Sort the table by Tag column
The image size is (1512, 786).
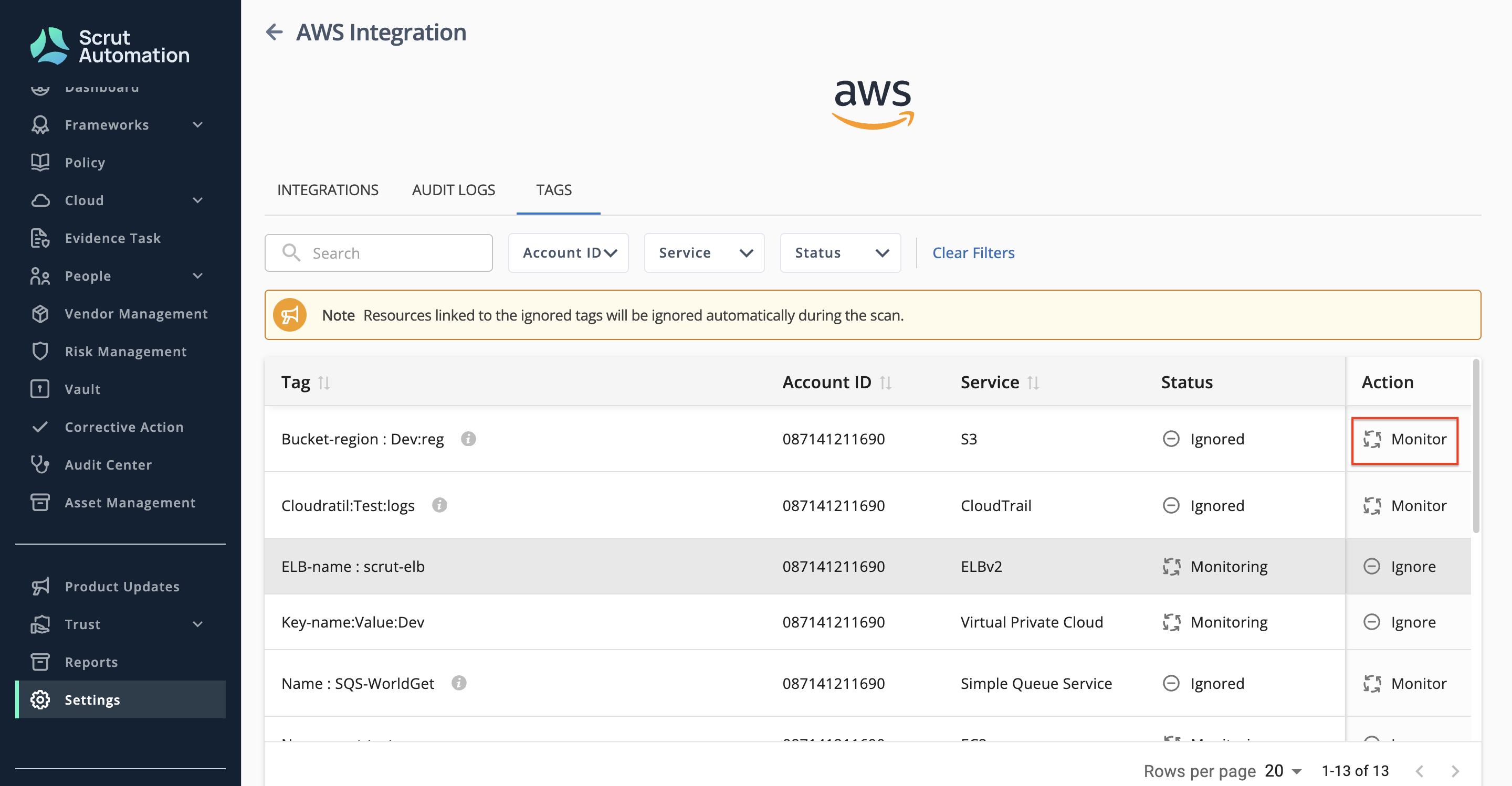click(x=324, y=383)
